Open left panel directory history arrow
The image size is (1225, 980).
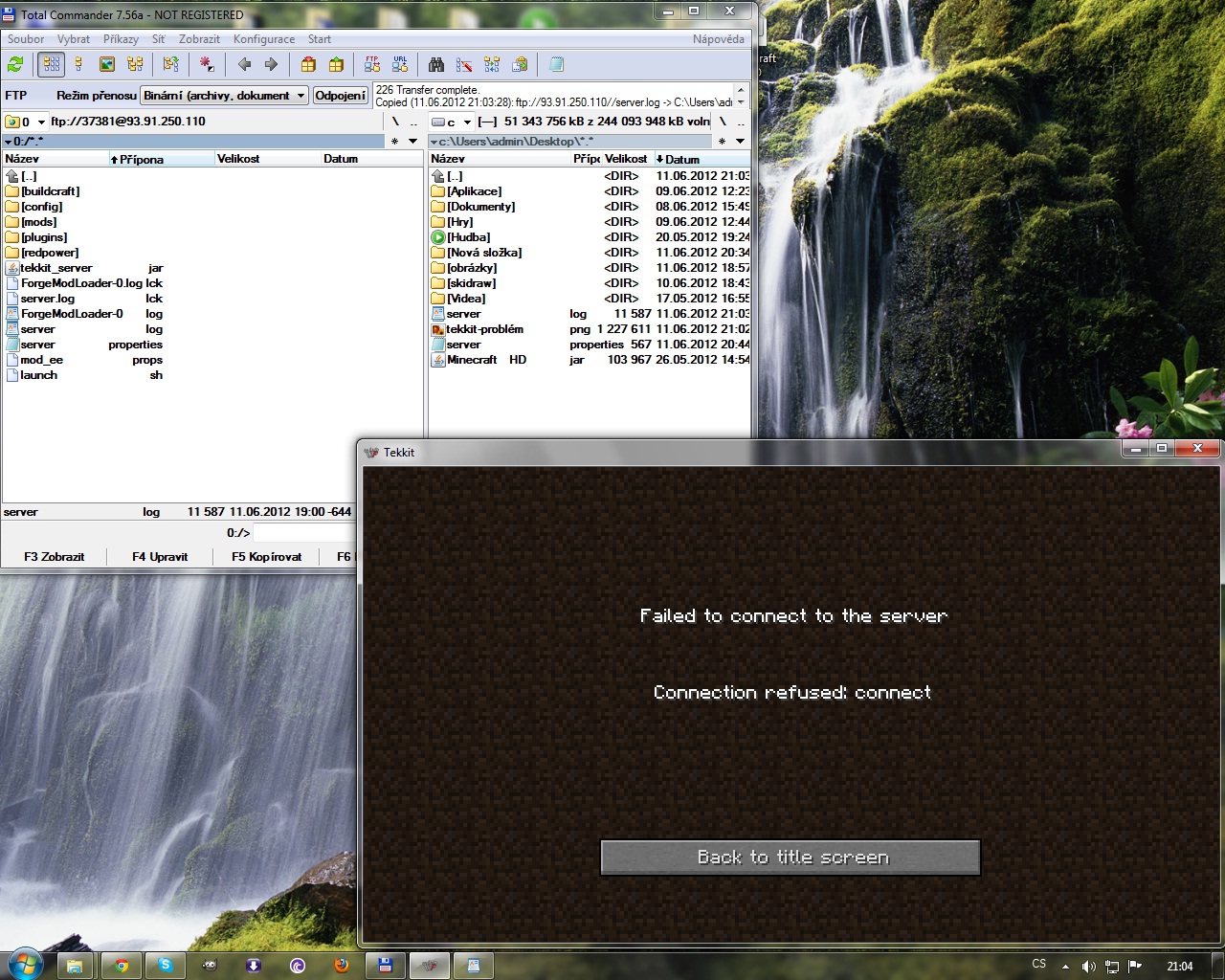point(413,142)
